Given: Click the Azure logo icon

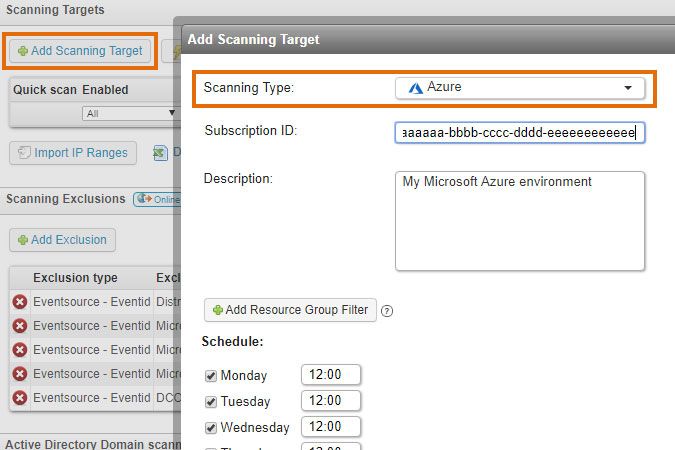Looking at the screenshot, I should click(415, 88).
